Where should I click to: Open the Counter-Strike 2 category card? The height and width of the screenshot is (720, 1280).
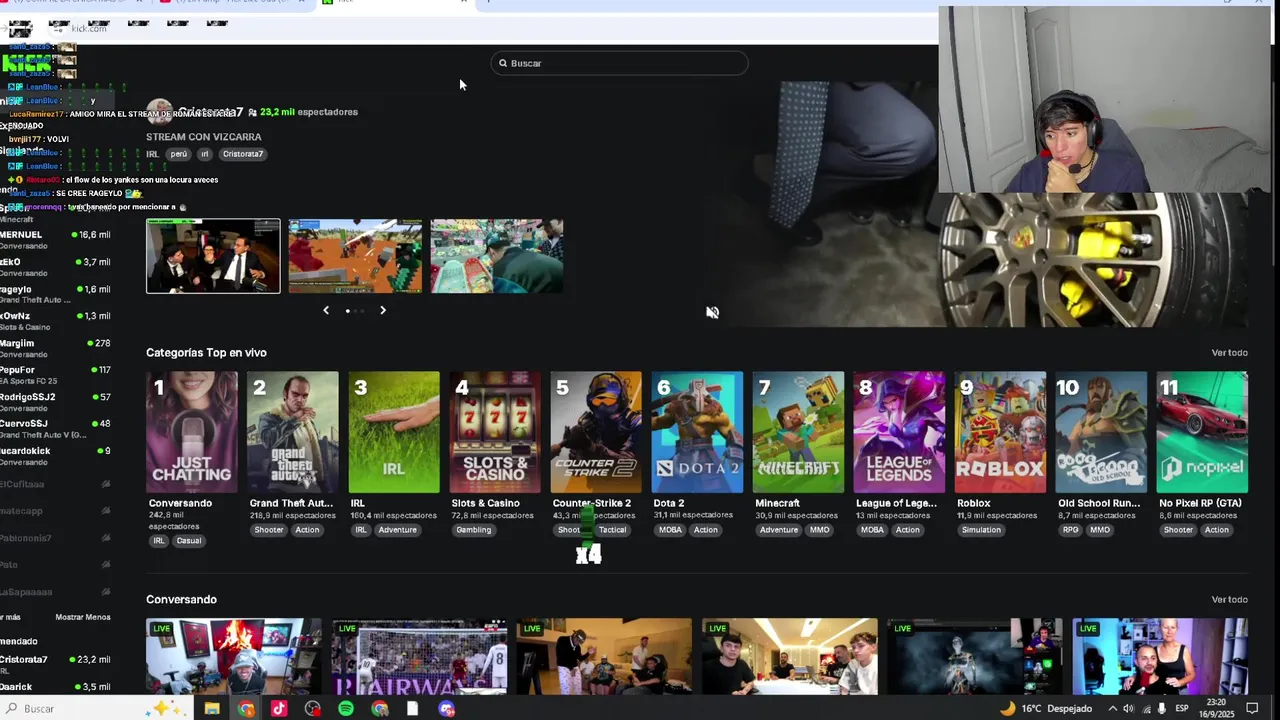tap(596, 433)
